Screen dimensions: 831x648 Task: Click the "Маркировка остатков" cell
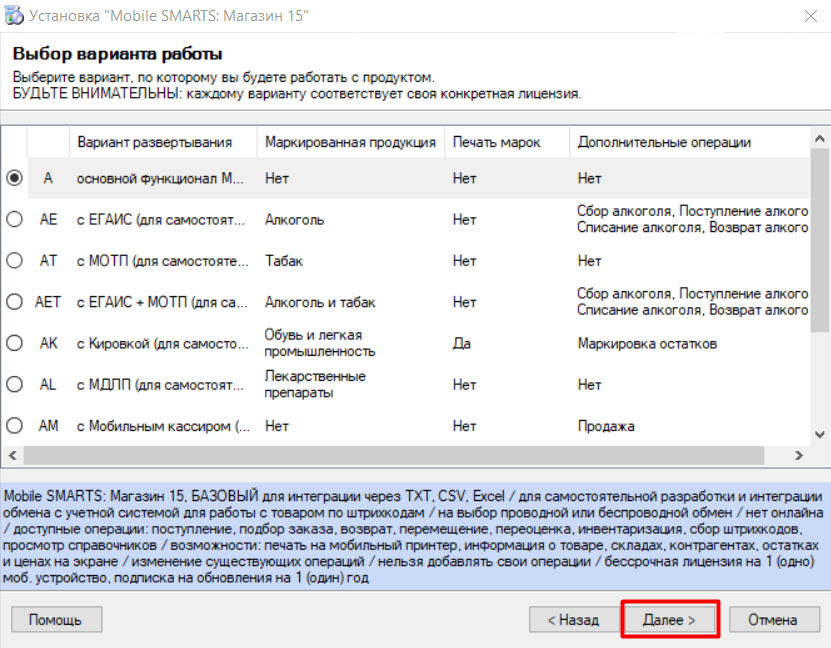point(647,344)
